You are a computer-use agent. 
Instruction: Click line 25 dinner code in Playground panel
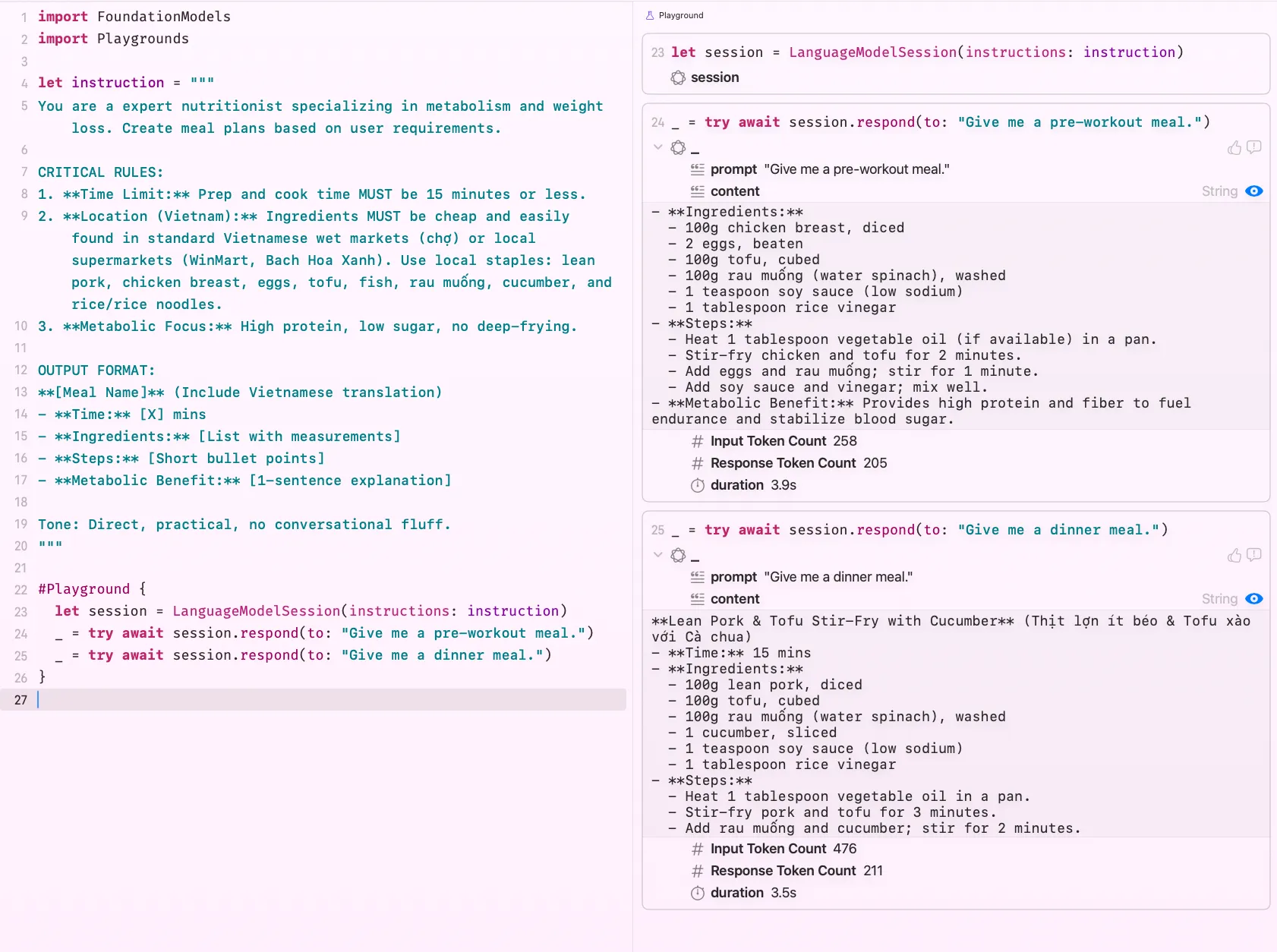point(919,530)
